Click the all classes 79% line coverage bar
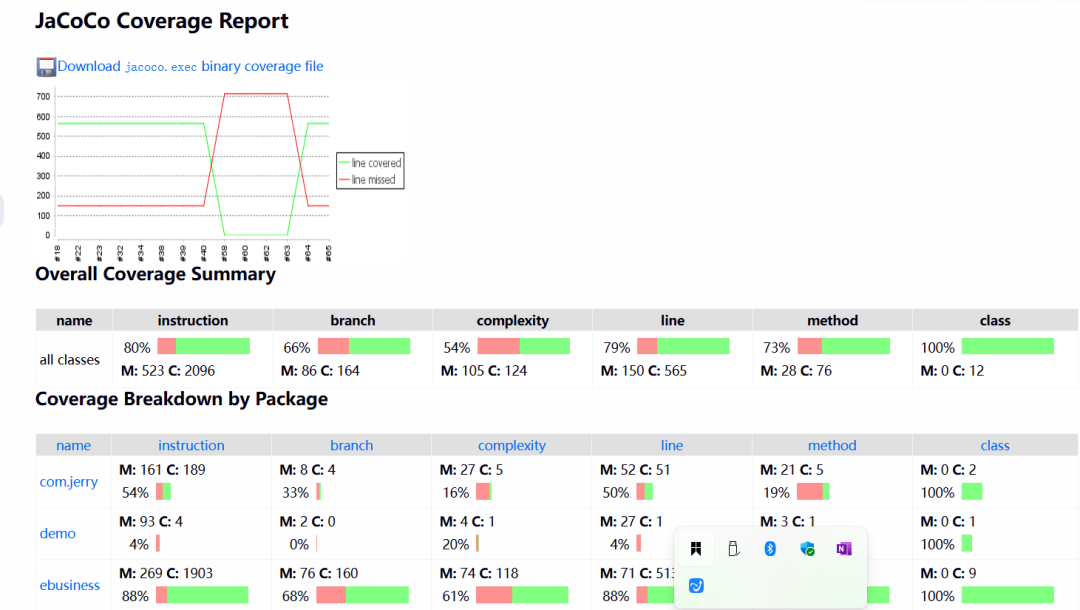1080x610 pixels. coord(683,346)
